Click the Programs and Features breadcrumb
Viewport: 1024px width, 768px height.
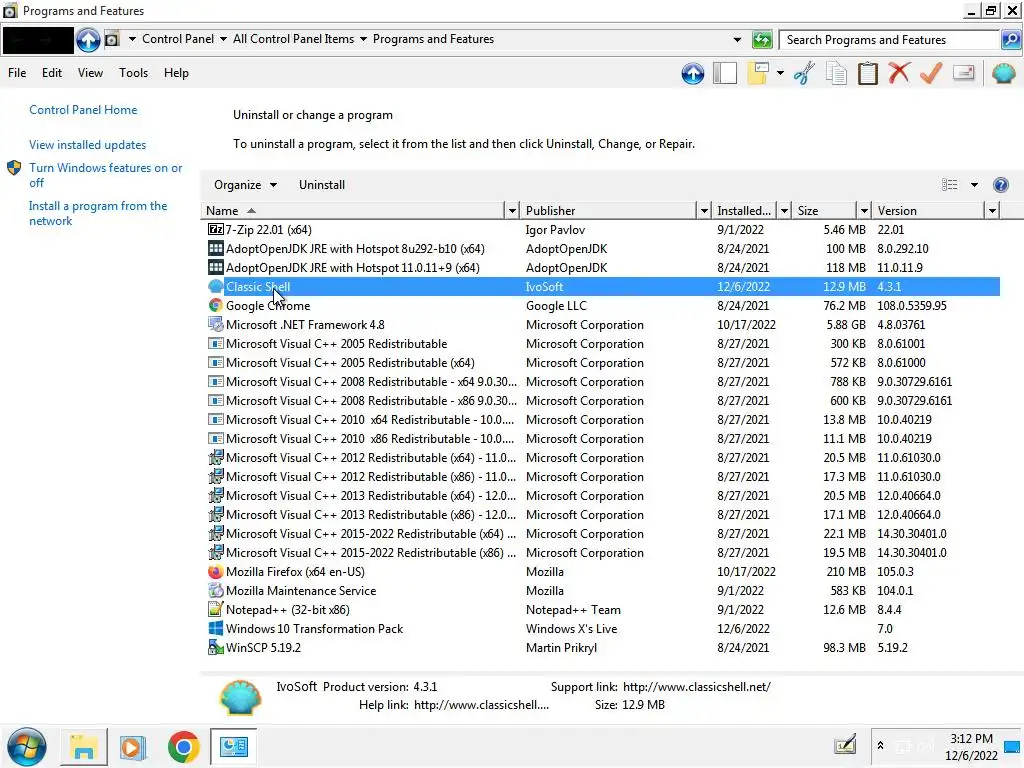coord(433,39)
